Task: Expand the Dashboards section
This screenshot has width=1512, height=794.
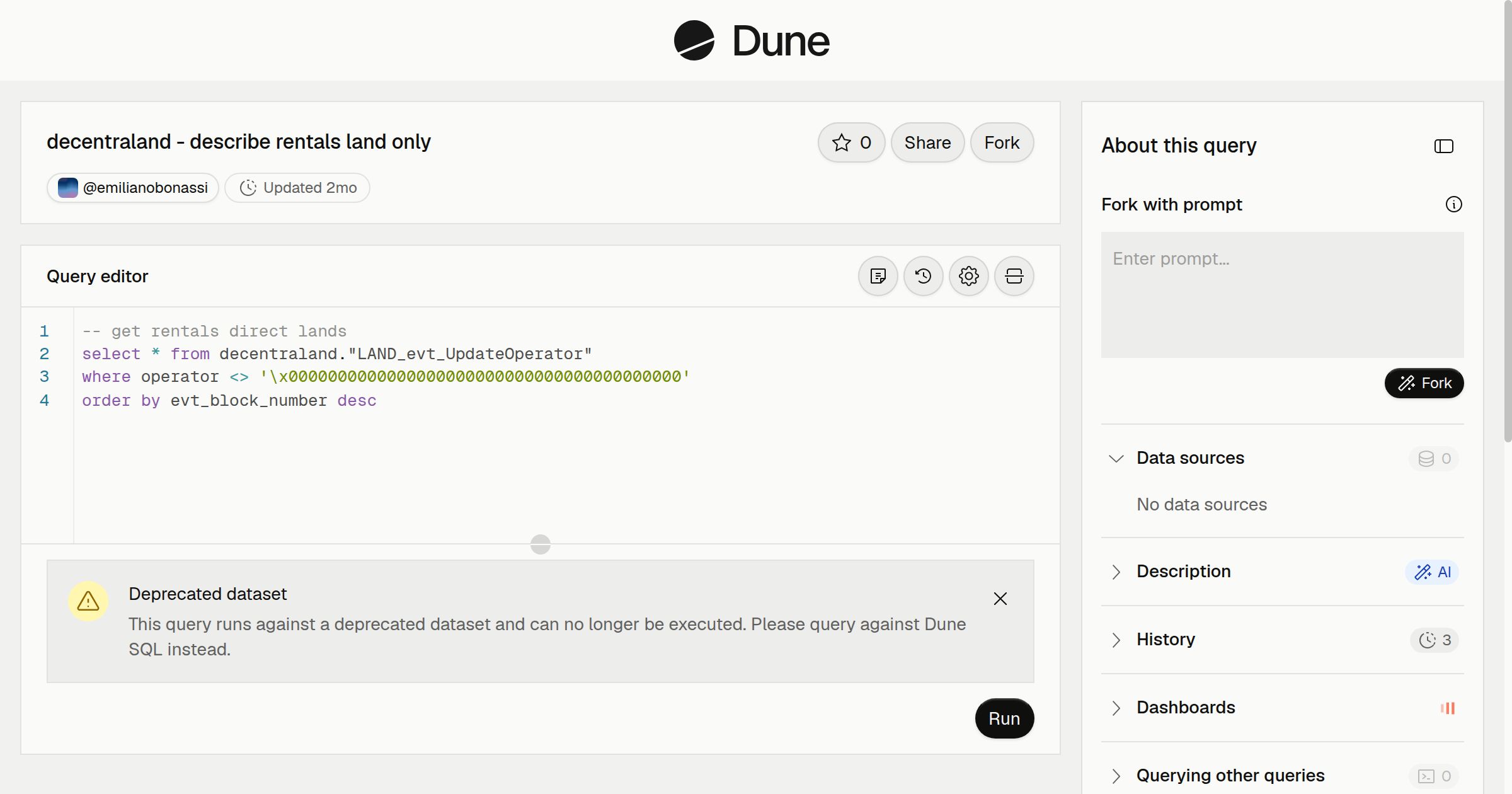Action: (x=1116, y=708)
